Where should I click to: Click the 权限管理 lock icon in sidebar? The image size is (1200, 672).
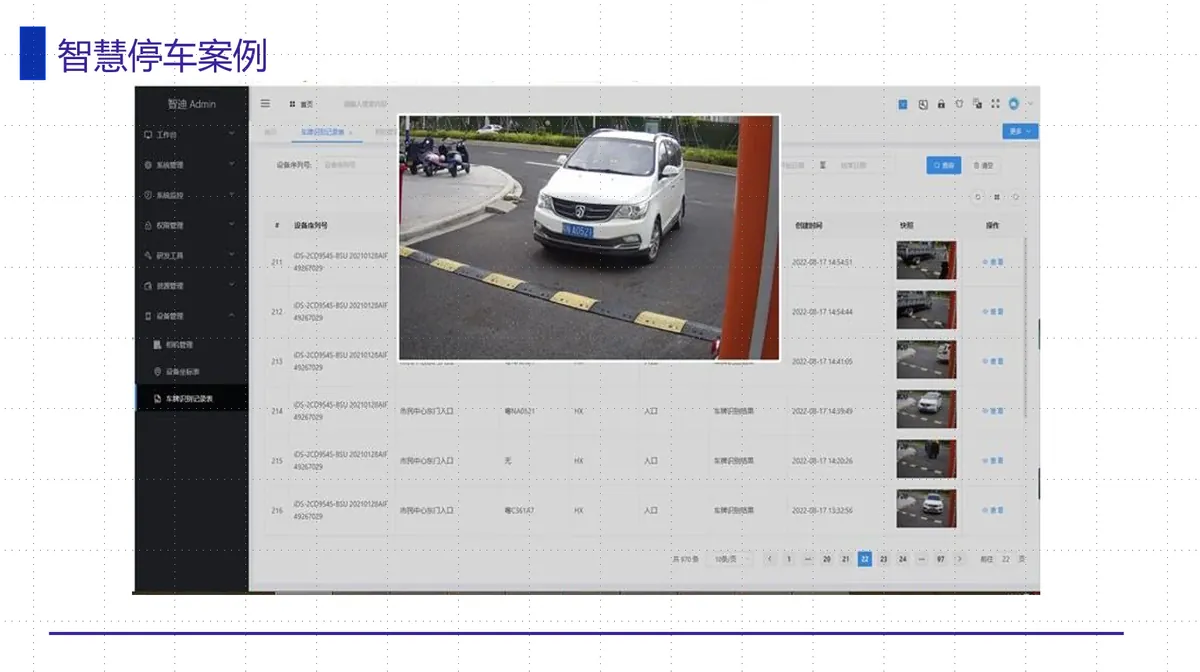[148, 225]
